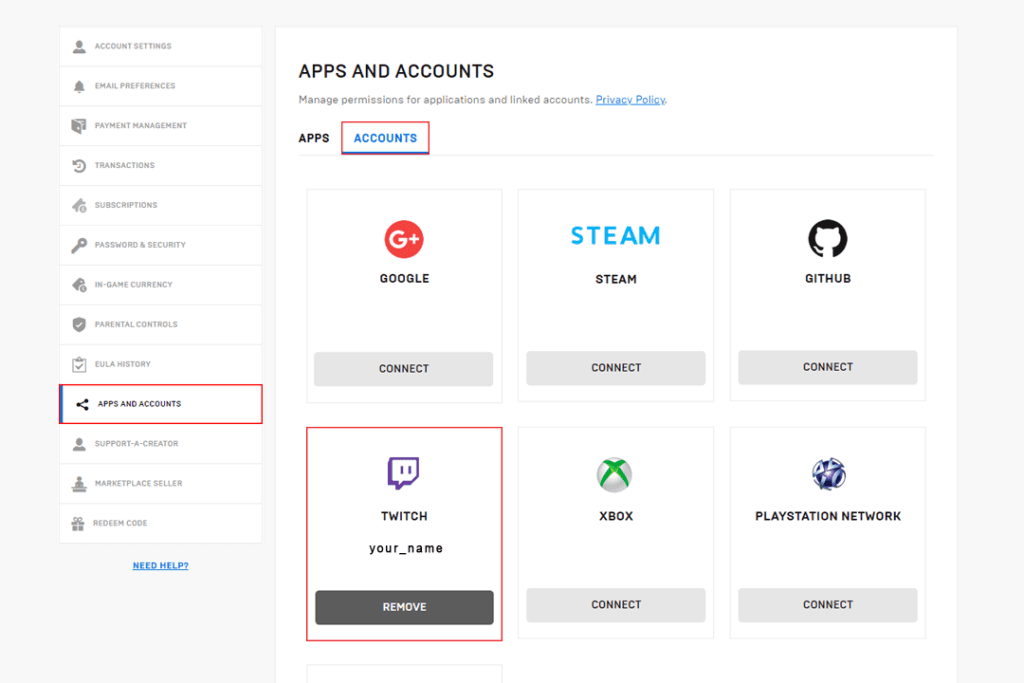
Task: Remove the linked Twitch account
Action: (403, 607)
